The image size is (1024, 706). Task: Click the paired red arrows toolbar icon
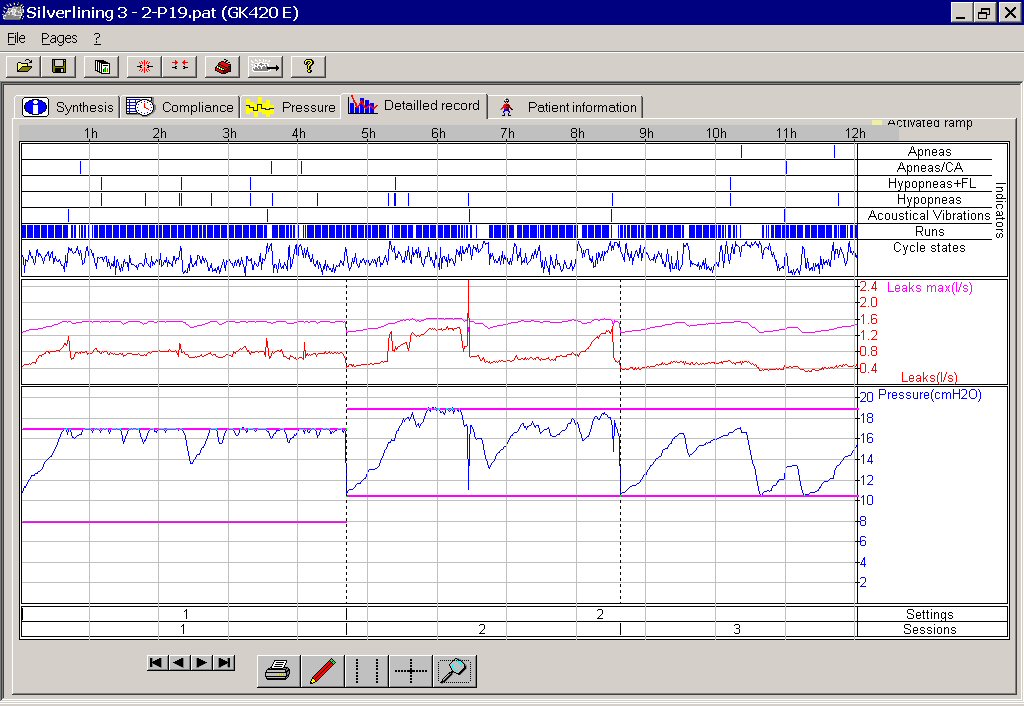[180, 66]
